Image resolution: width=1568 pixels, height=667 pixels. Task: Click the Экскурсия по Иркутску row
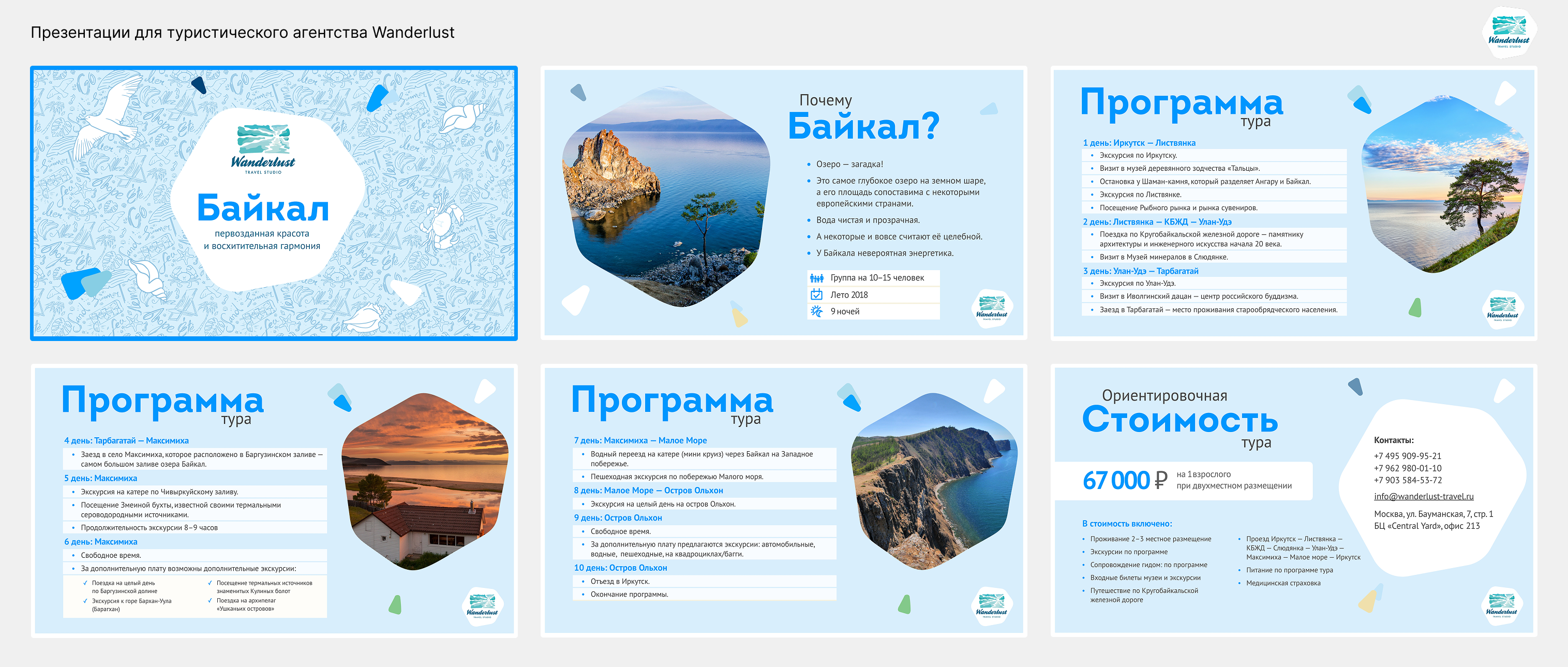click(1214, 155)
